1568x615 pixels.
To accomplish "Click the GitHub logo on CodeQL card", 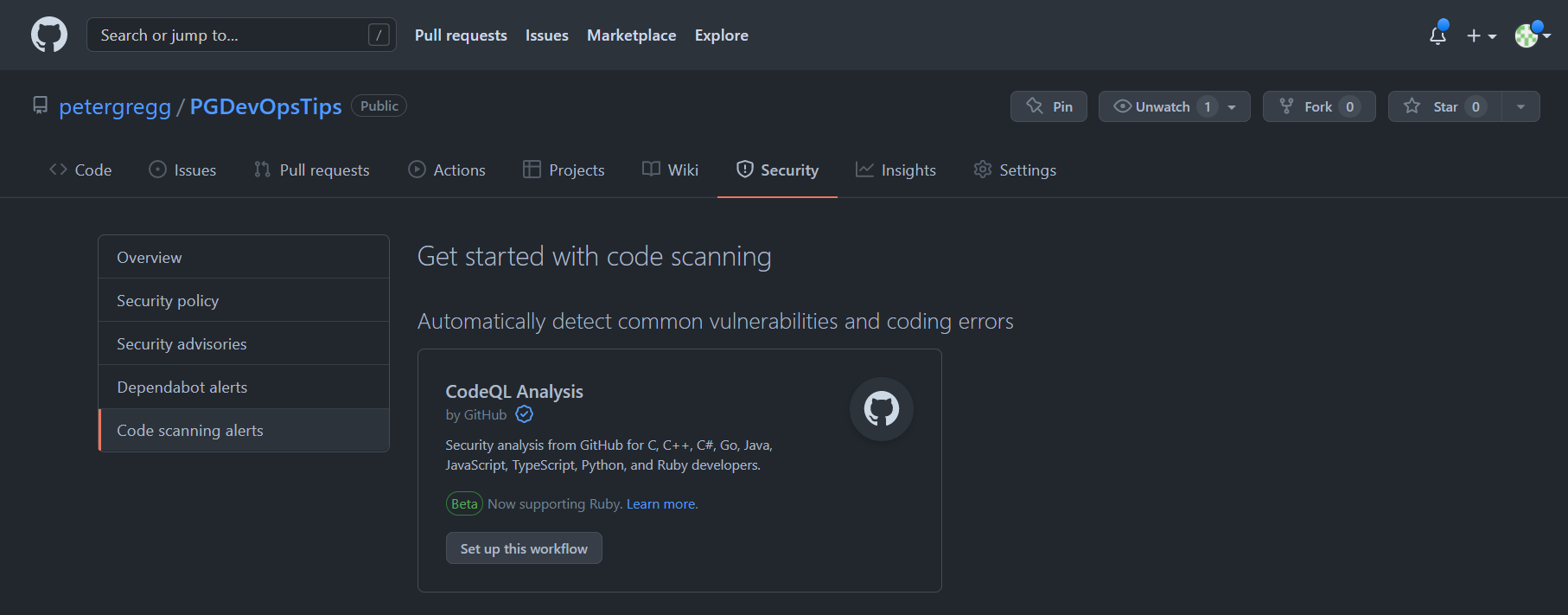I will [x=882, y=409].
